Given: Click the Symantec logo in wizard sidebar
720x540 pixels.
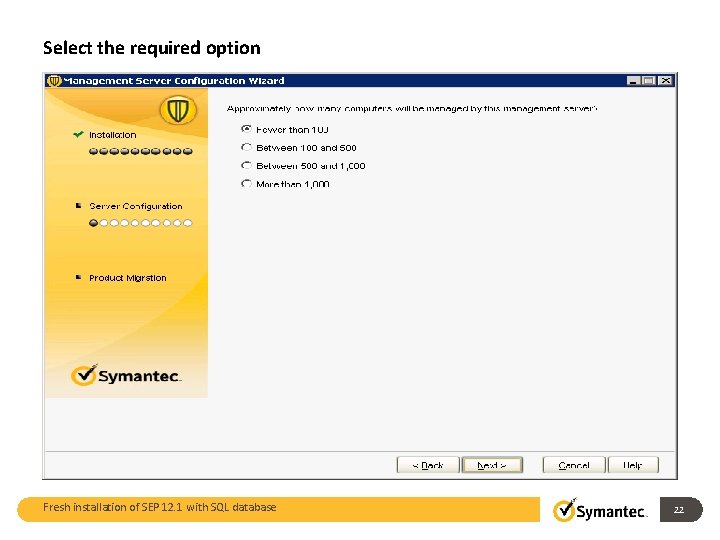Looking at the screenshot, I should (x=126, y=375).
